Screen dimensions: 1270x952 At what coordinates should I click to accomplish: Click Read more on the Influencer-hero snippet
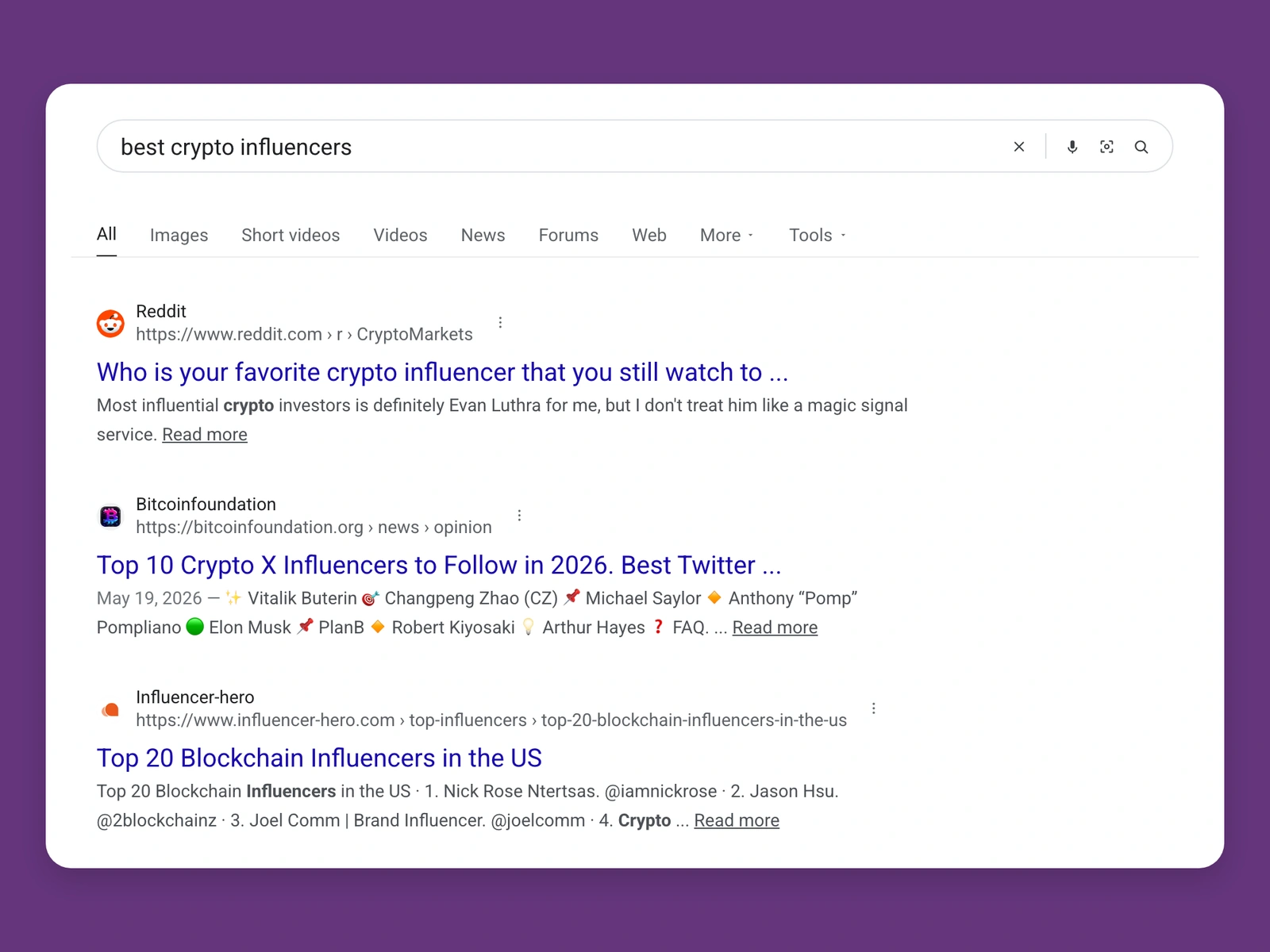pos(737,820)
